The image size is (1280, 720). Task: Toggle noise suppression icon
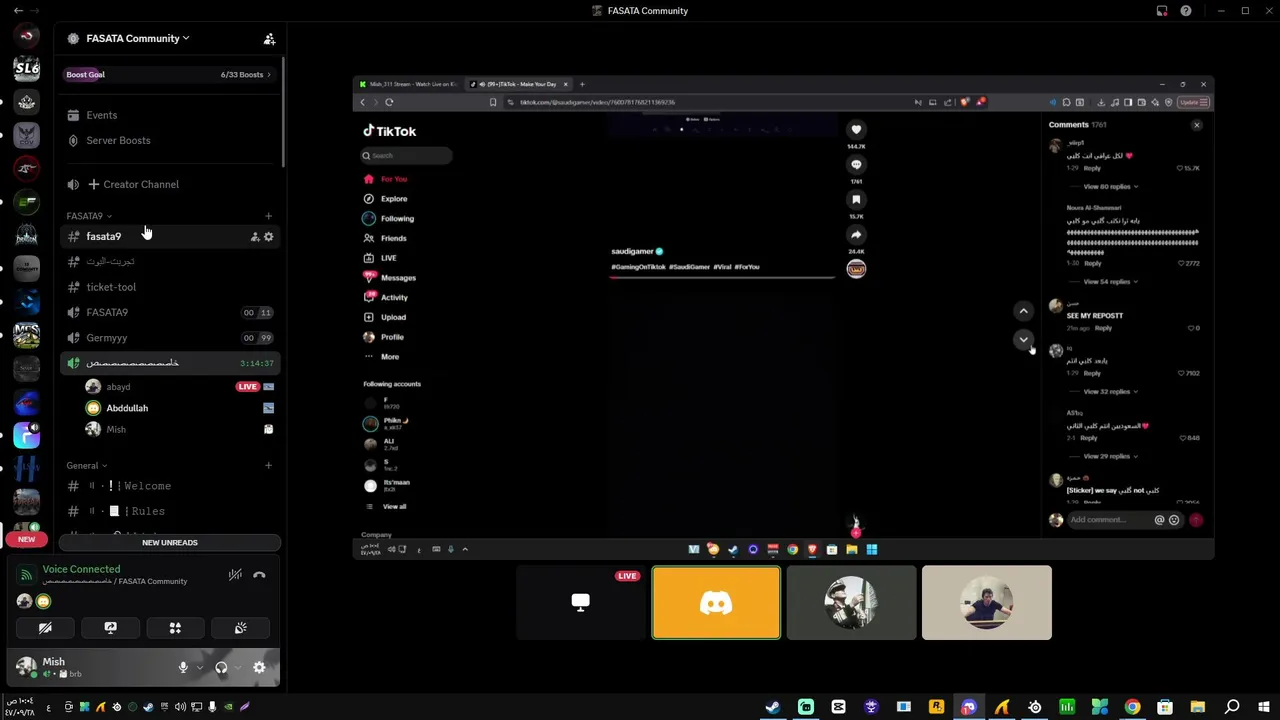[x=235, y=575]
